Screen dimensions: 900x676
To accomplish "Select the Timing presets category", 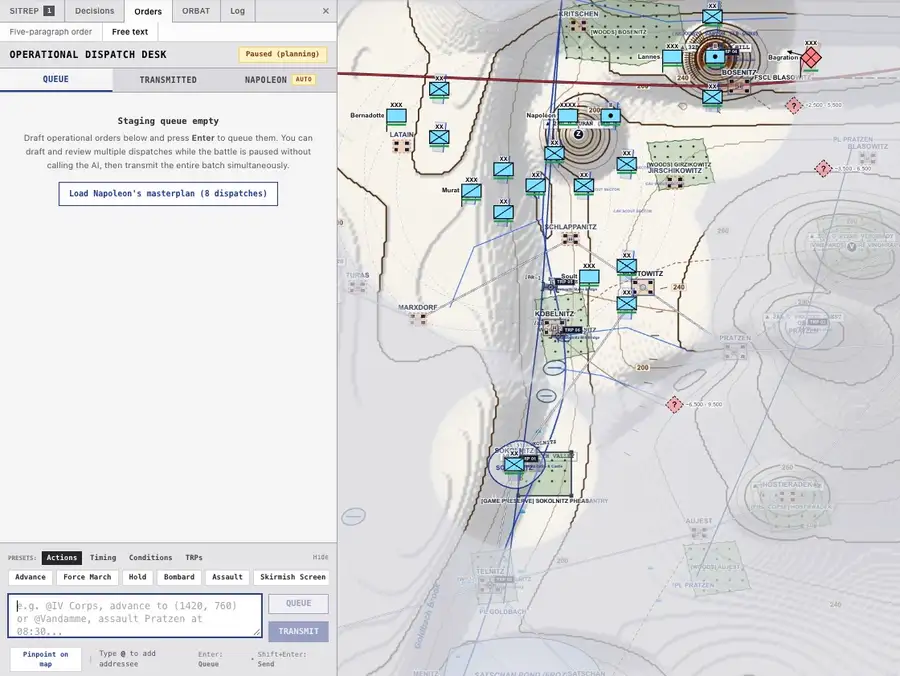I will [103, 558].
